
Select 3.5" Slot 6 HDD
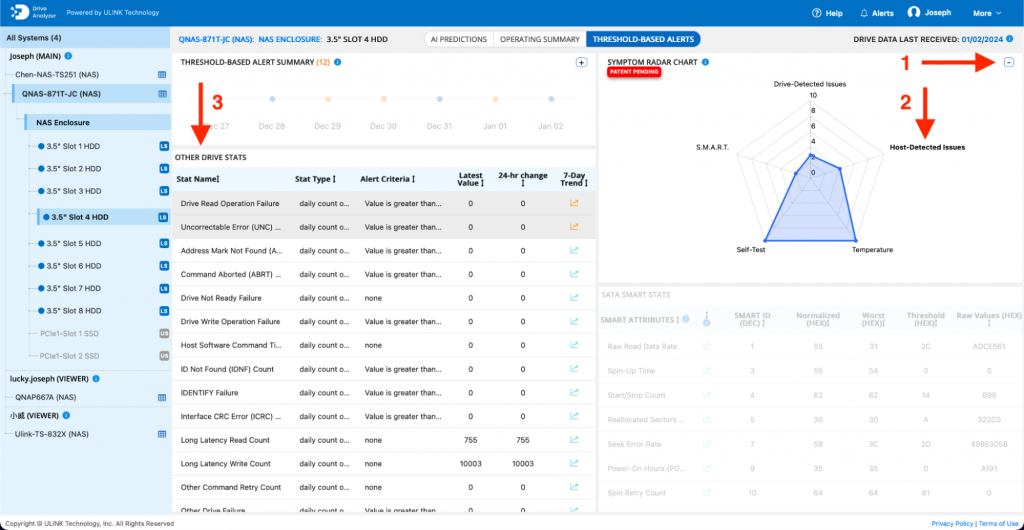point(74,266)
